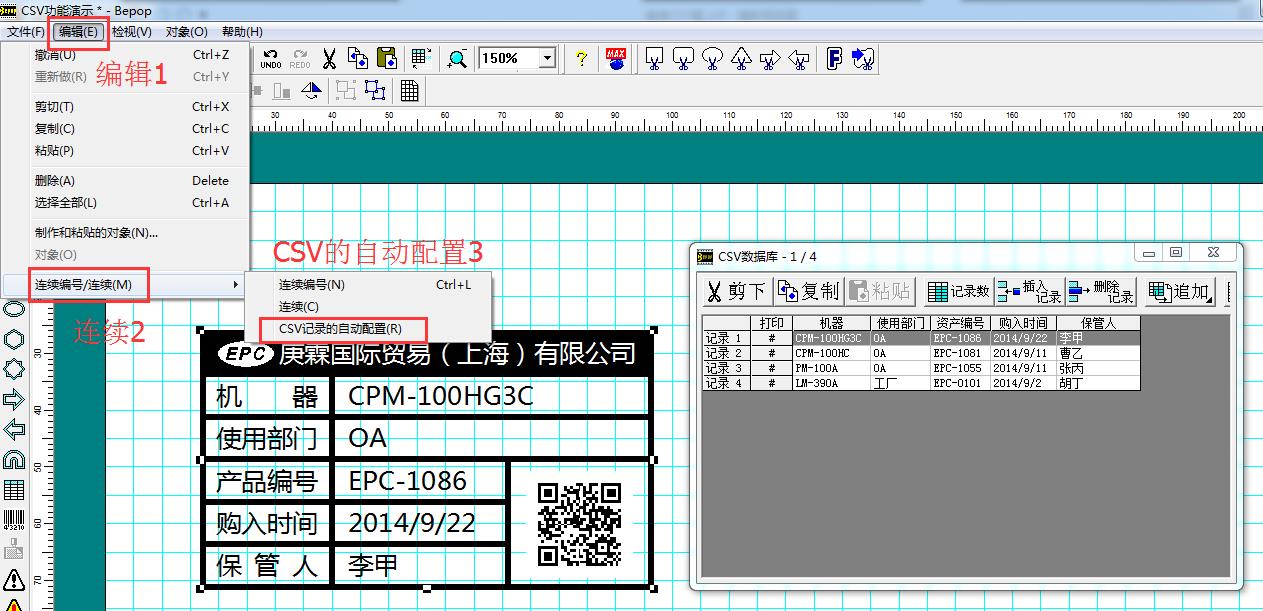Image resolution: width=1263 pixels, height=611 pixels.
Task: Select the warning triangle symbol tool
Action: tap(14, 579)
